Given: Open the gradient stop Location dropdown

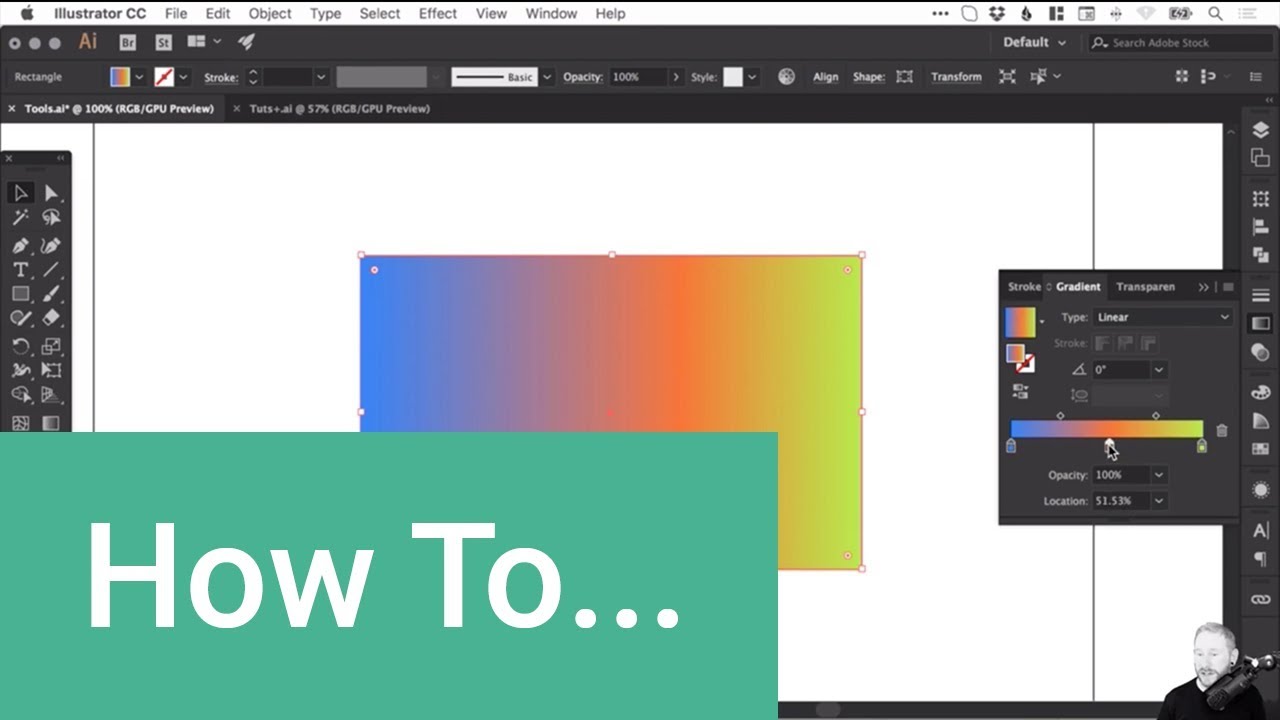Looking at the screenshot, I should click(x=1159, y=501).
